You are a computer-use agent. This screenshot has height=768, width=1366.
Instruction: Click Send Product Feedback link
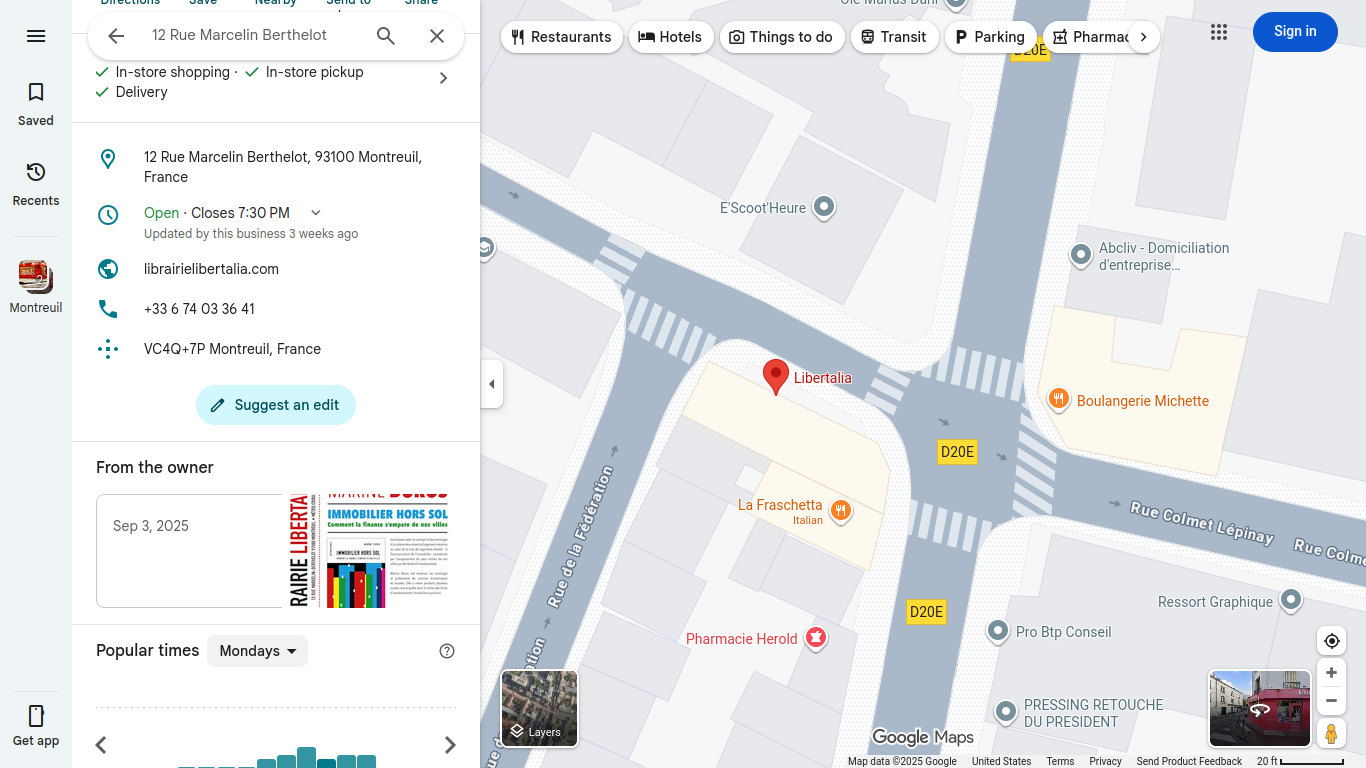tap(1189, 761)
